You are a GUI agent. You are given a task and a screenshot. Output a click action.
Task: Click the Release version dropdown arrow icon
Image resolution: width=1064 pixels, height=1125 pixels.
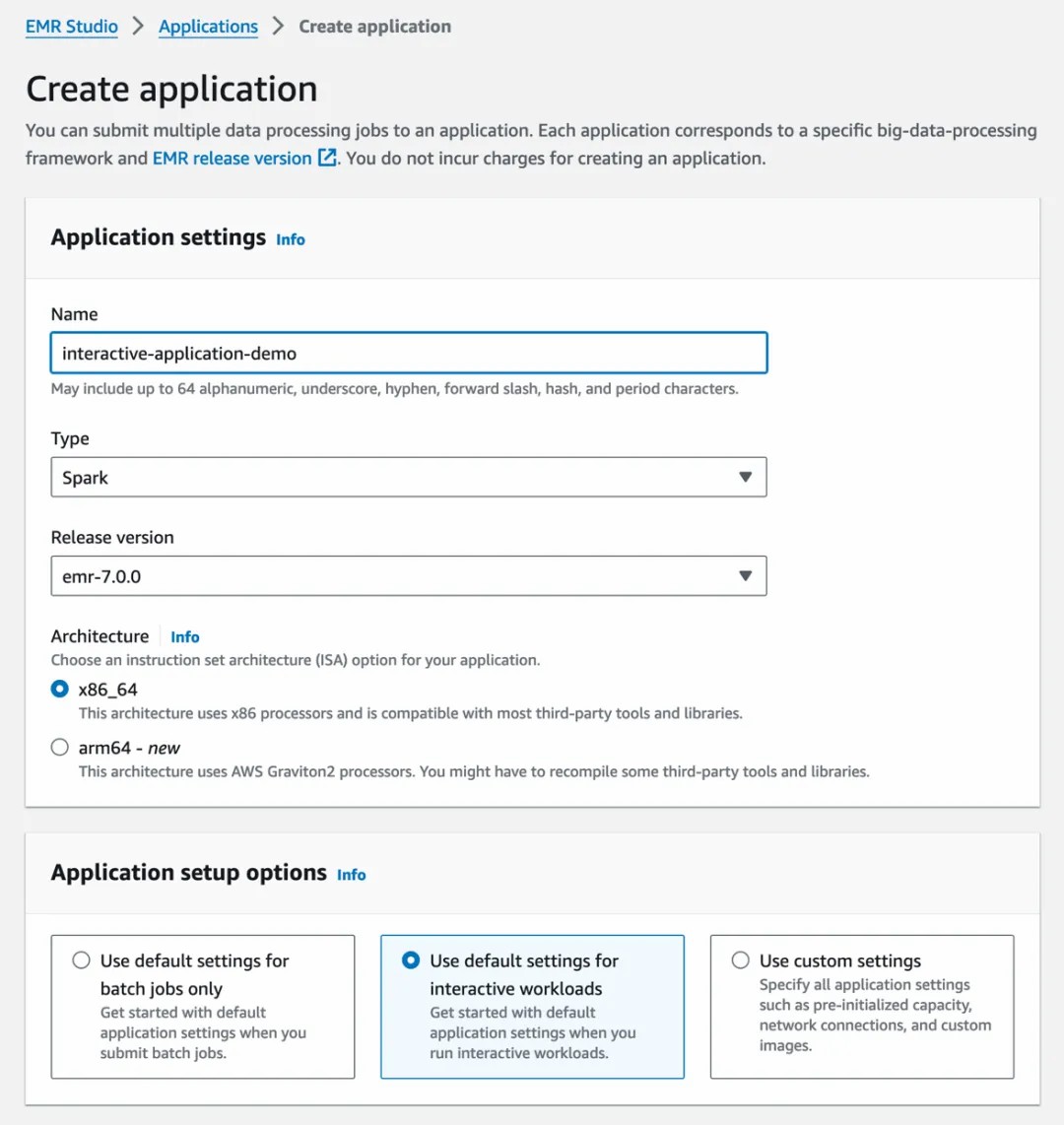point(745,576)
